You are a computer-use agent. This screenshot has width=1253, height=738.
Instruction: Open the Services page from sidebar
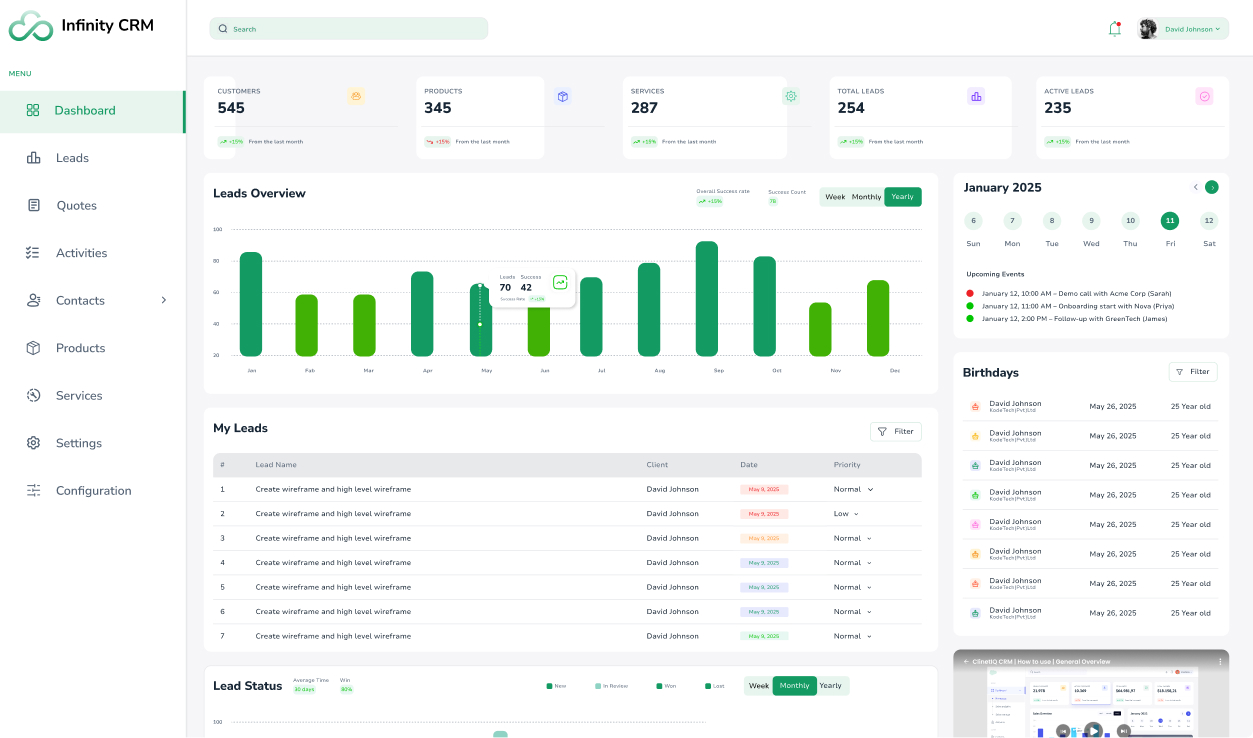point(79,396)
